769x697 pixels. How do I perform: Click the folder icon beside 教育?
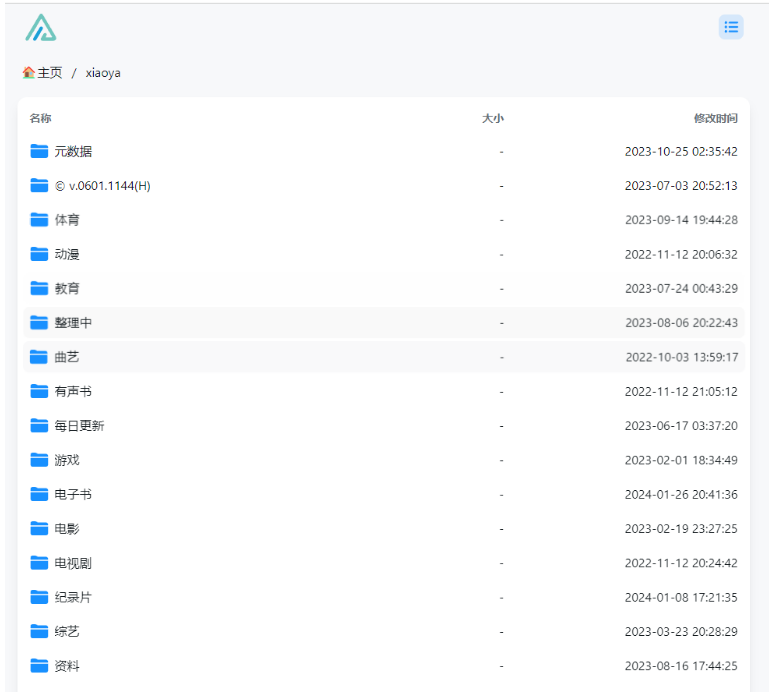click(x=39, y=288)
